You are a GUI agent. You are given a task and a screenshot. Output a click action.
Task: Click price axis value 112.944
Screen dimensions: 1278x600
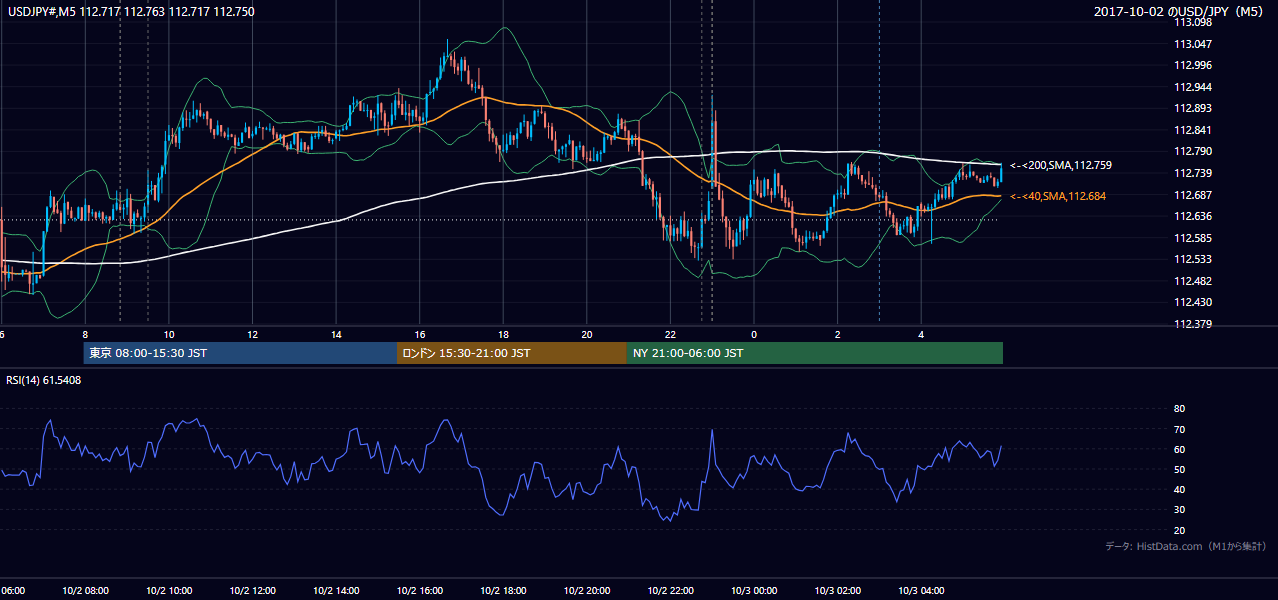pyautogui.click(x=1193, y=87)
